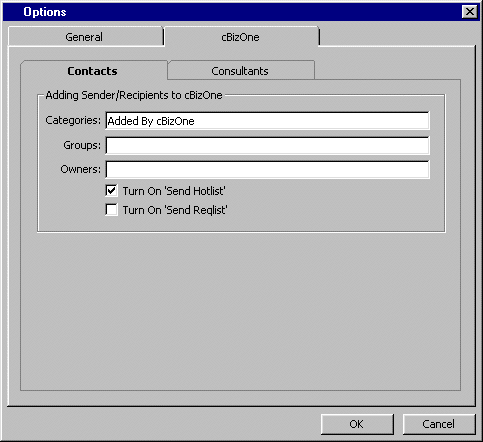
Task: Click inside the Owners input box
Action: (267, 170)
